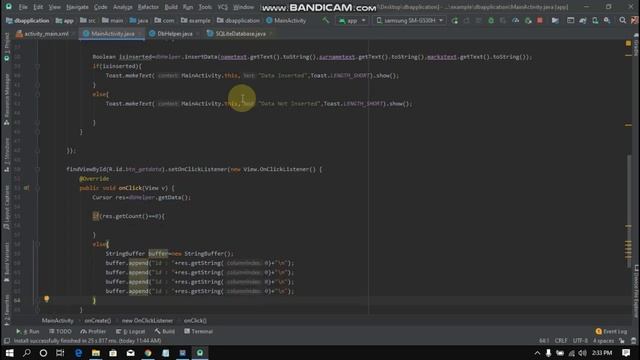Open the Build tool window
Screen dimensions: 640x360
coord(164,331)
